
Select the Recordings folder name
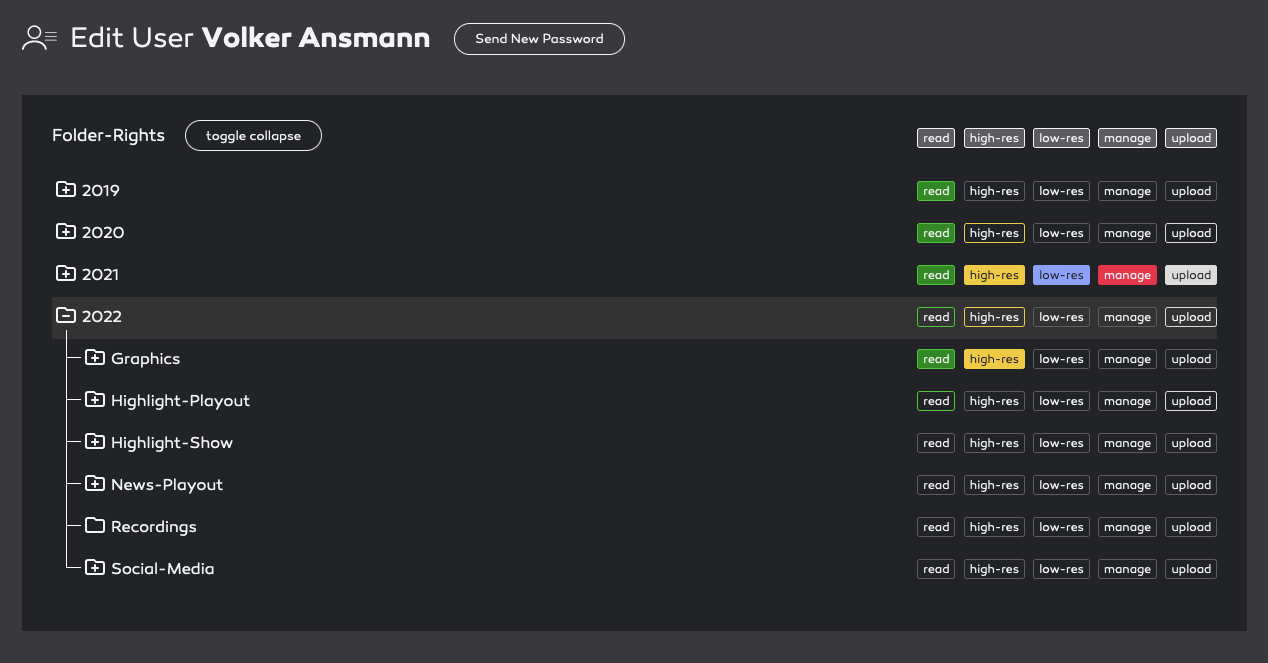pos(154,526)
